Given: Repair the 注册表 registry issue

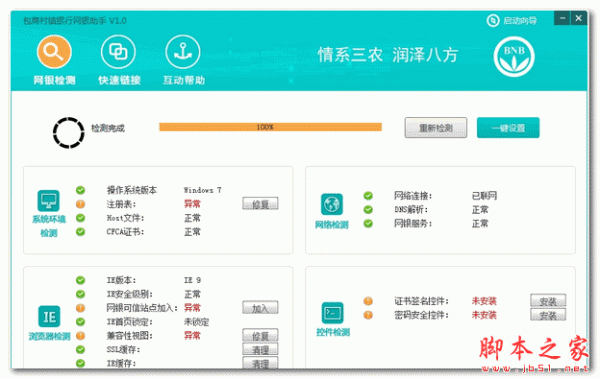Looking at the screenshot, I should click(260, 204).
